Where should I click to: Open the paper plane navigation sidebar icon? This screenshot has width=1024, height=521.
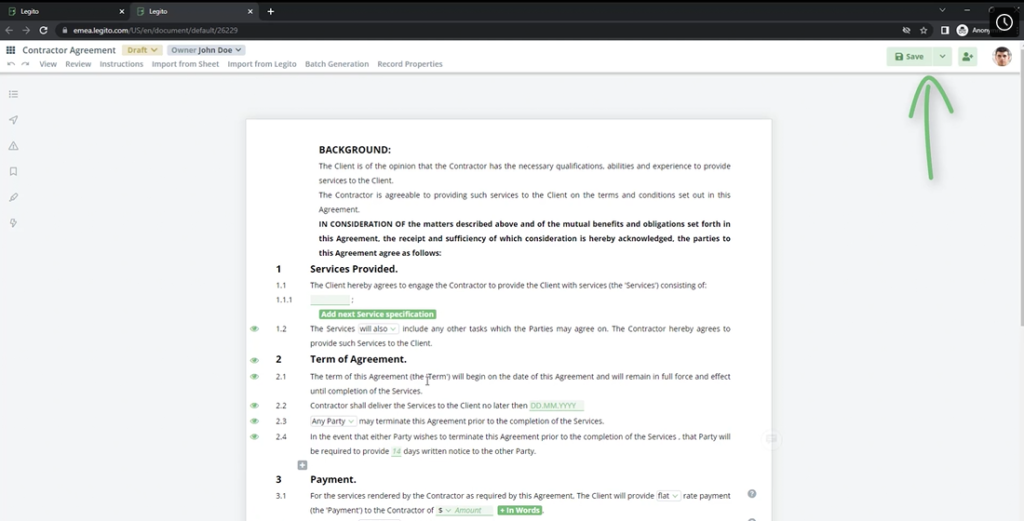[x=13, y=120]
